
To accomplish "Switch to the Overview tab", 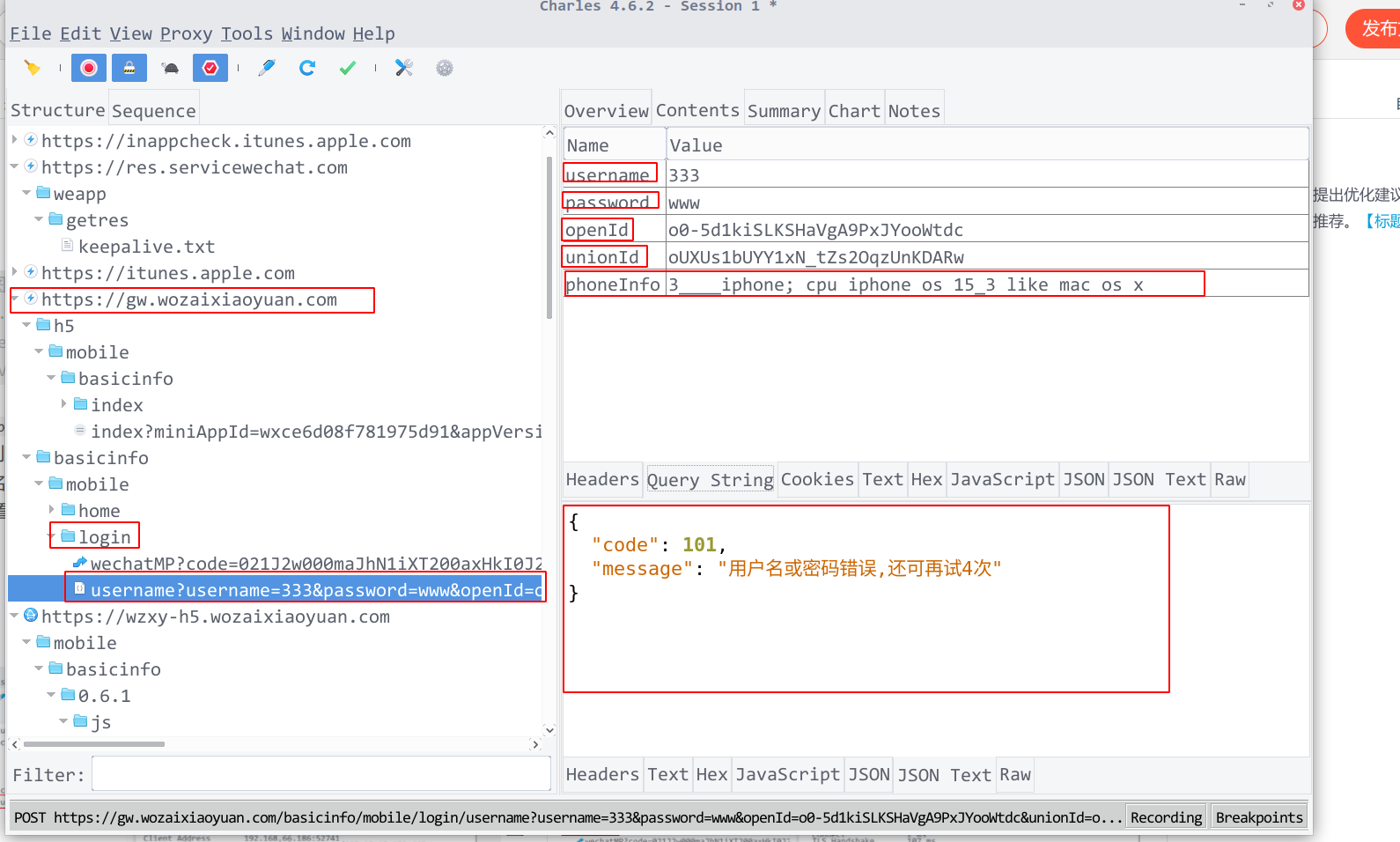I will click(607, 110).
